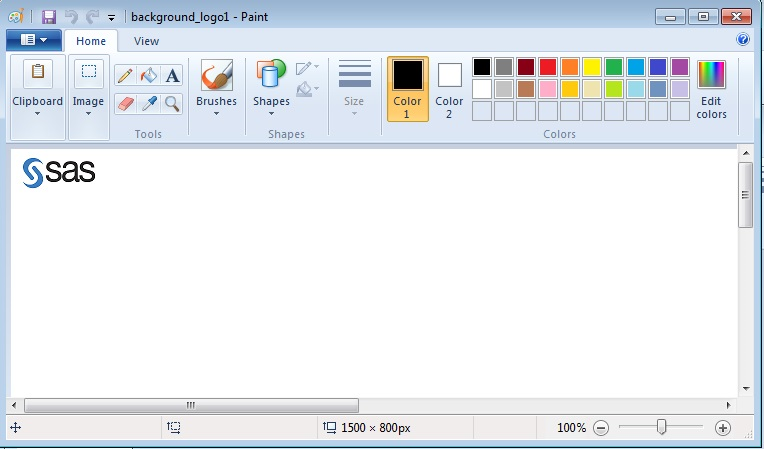Activate the Color 2 button

point(449,88)
